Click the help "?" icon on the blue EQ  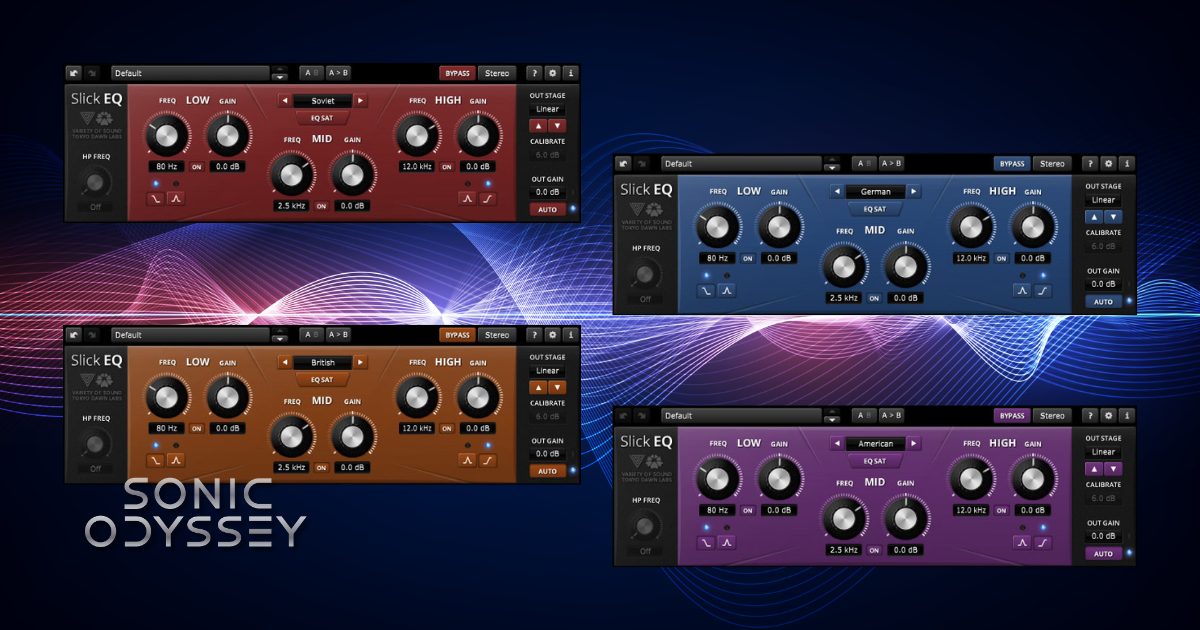click(1089, 163)
